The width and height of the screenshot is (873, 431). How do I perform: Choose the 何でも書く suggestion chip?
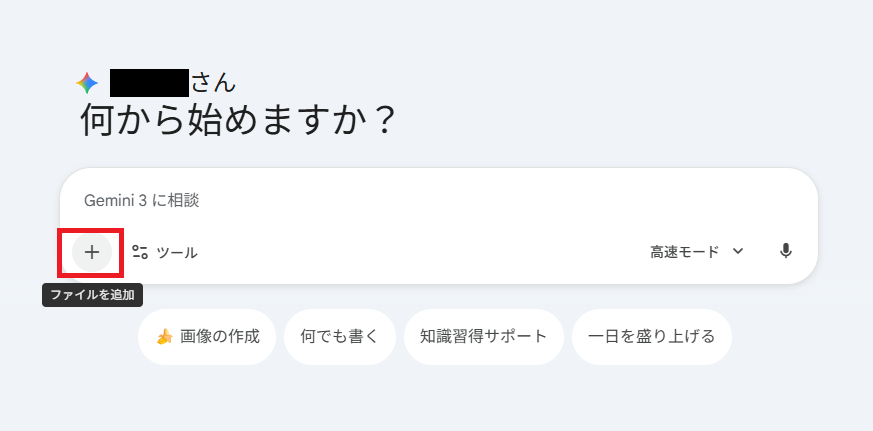click(x=340, y=337)
